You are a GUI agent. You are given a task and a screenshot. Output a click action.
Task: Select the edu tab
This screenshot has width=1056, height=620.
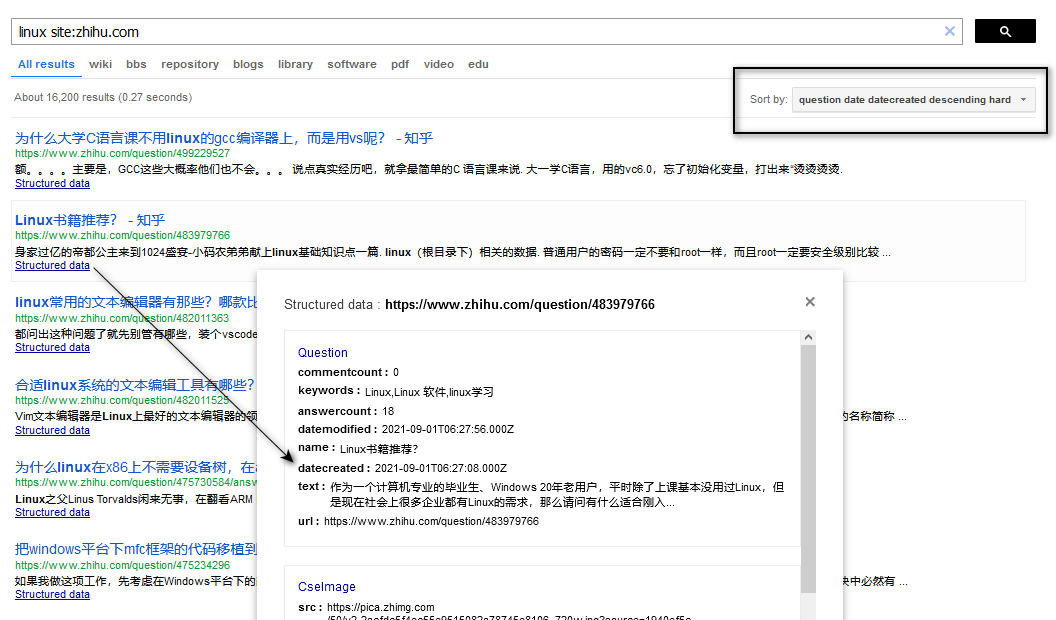pos(478,64)
